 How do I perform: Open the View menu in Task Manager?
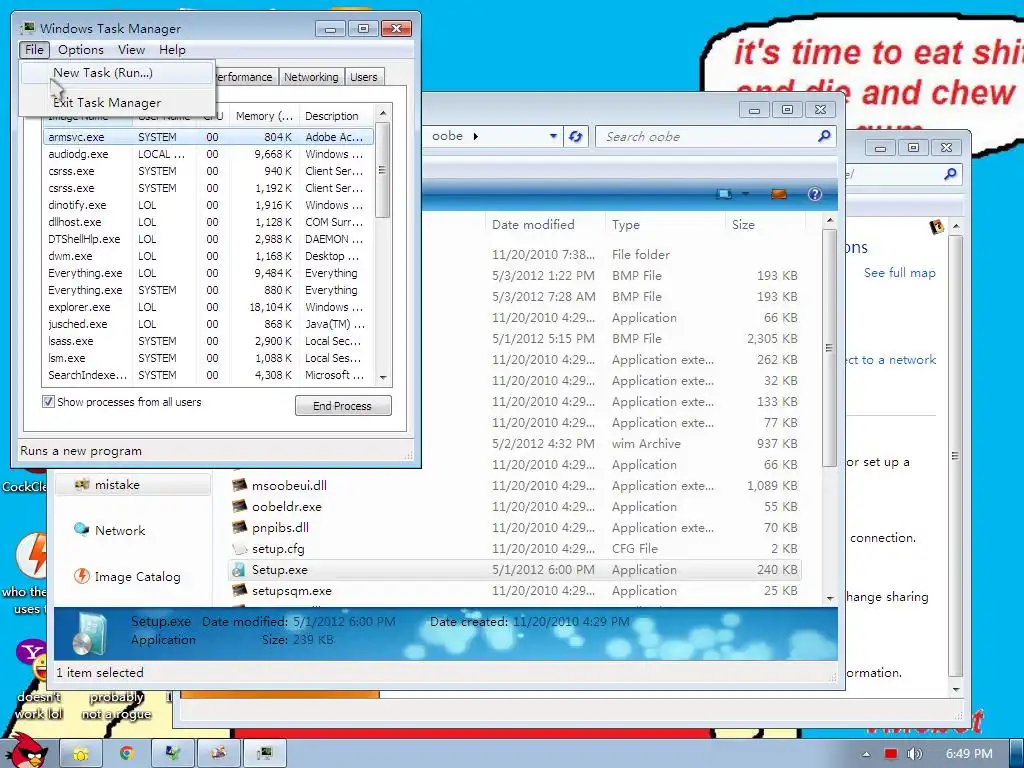(131, 50)
